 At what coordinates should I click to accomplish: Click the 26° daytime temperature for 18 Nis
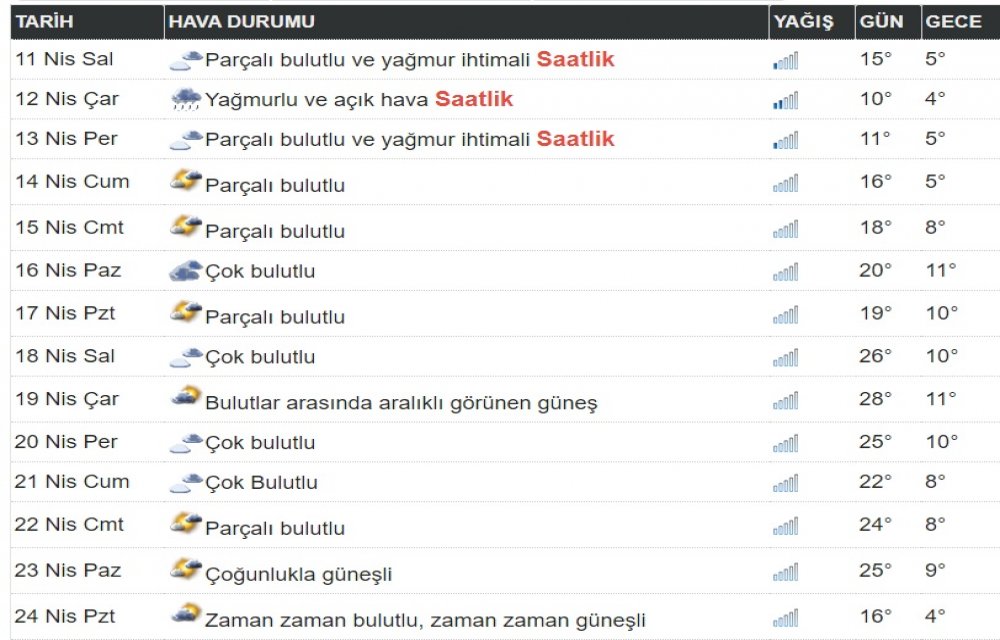(875, 353)
